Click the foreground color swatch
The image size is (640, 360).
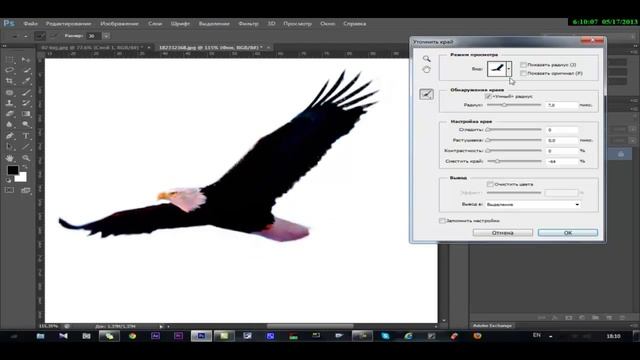13,170
